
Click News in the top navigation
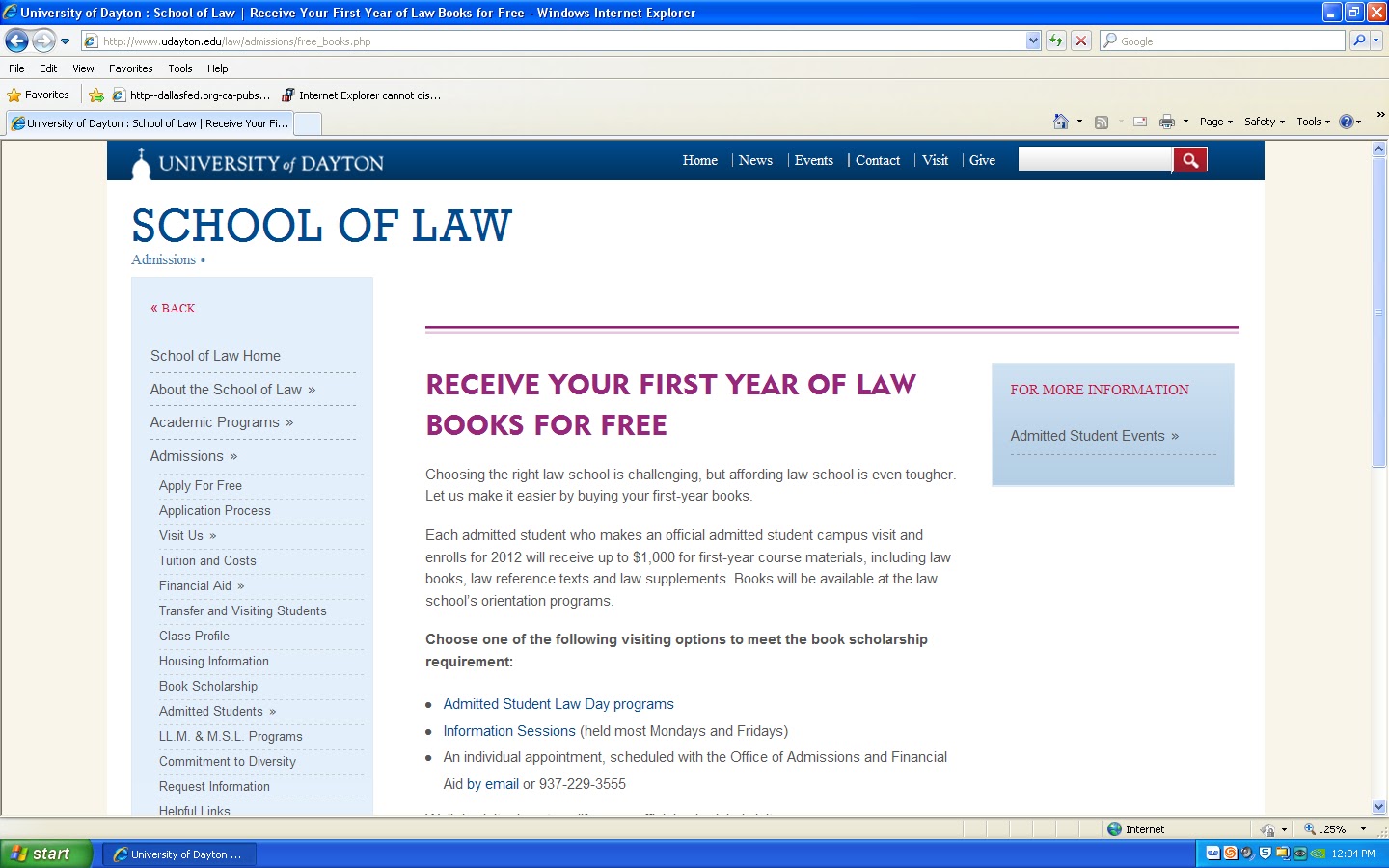755,161
